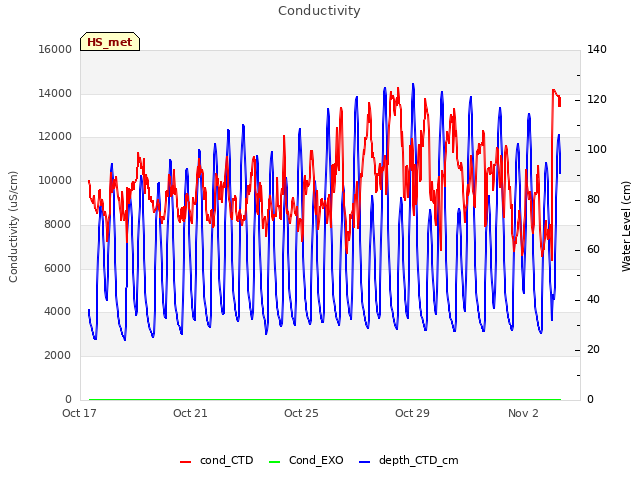Click the Nov 2 date tick label
Viewport: 640px width, 480px height.
coord(523,413)
